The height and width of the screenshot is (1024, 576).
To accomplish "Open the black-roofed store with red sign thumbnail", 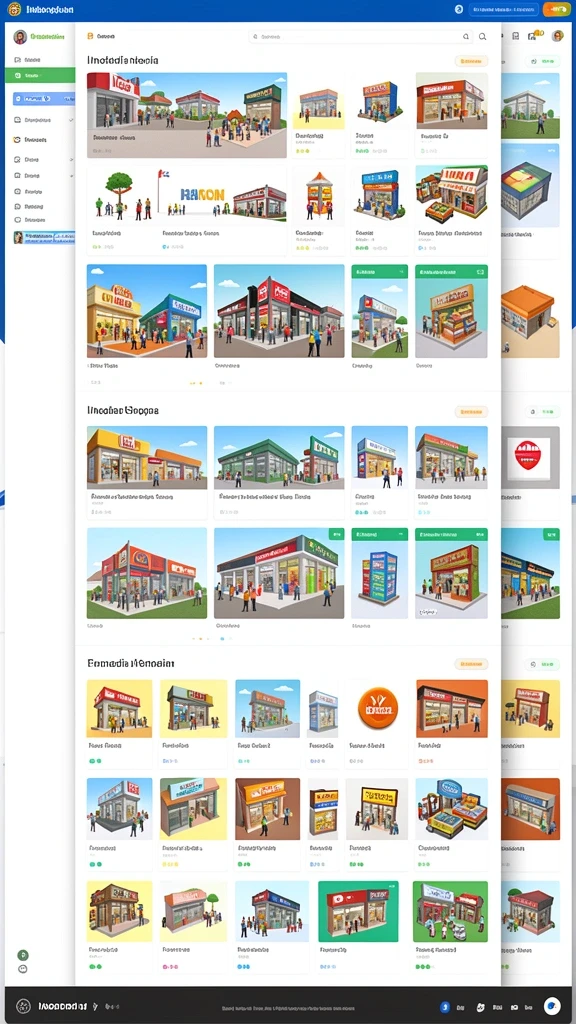I will (x=279, y=311).
